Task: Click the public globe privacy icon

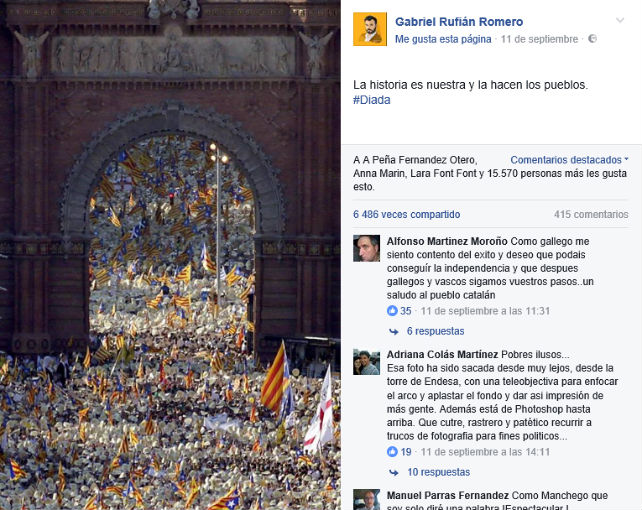Action: click(592, 39)
